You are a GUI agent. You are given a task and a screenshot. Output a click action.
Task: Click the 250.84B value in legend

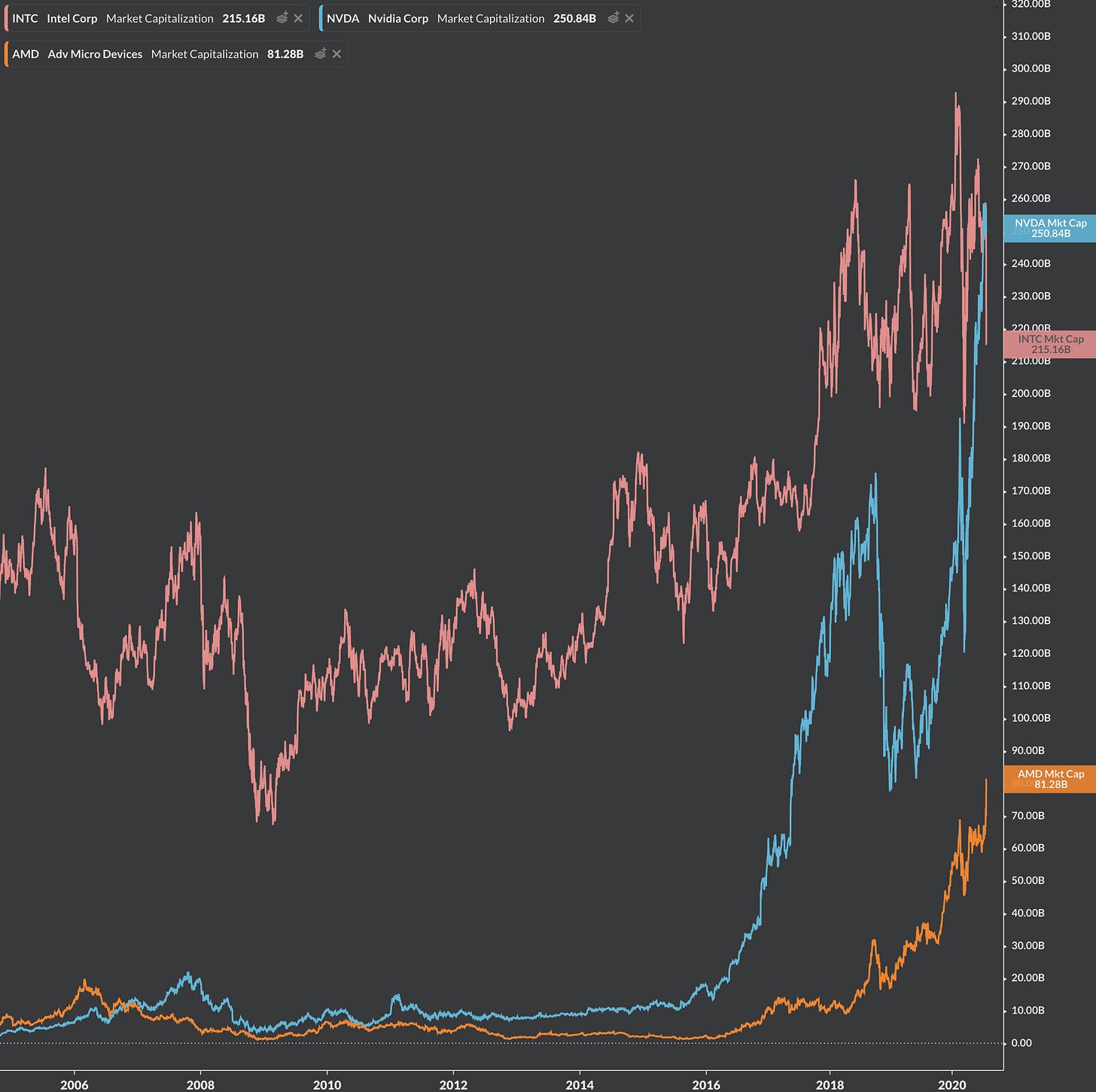574,18
